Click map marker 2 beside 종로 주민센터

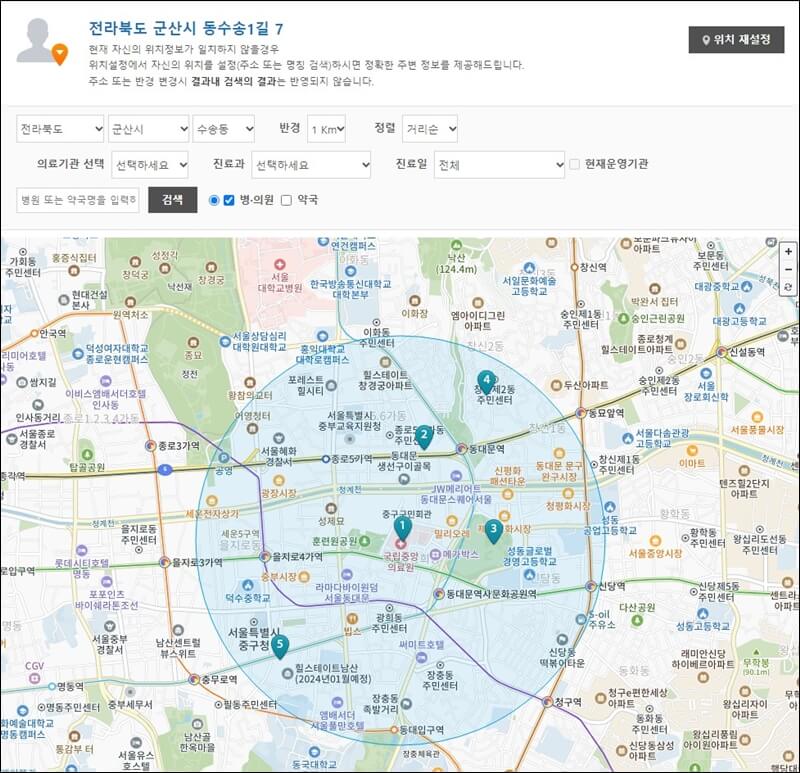click(x=425, y=434)
